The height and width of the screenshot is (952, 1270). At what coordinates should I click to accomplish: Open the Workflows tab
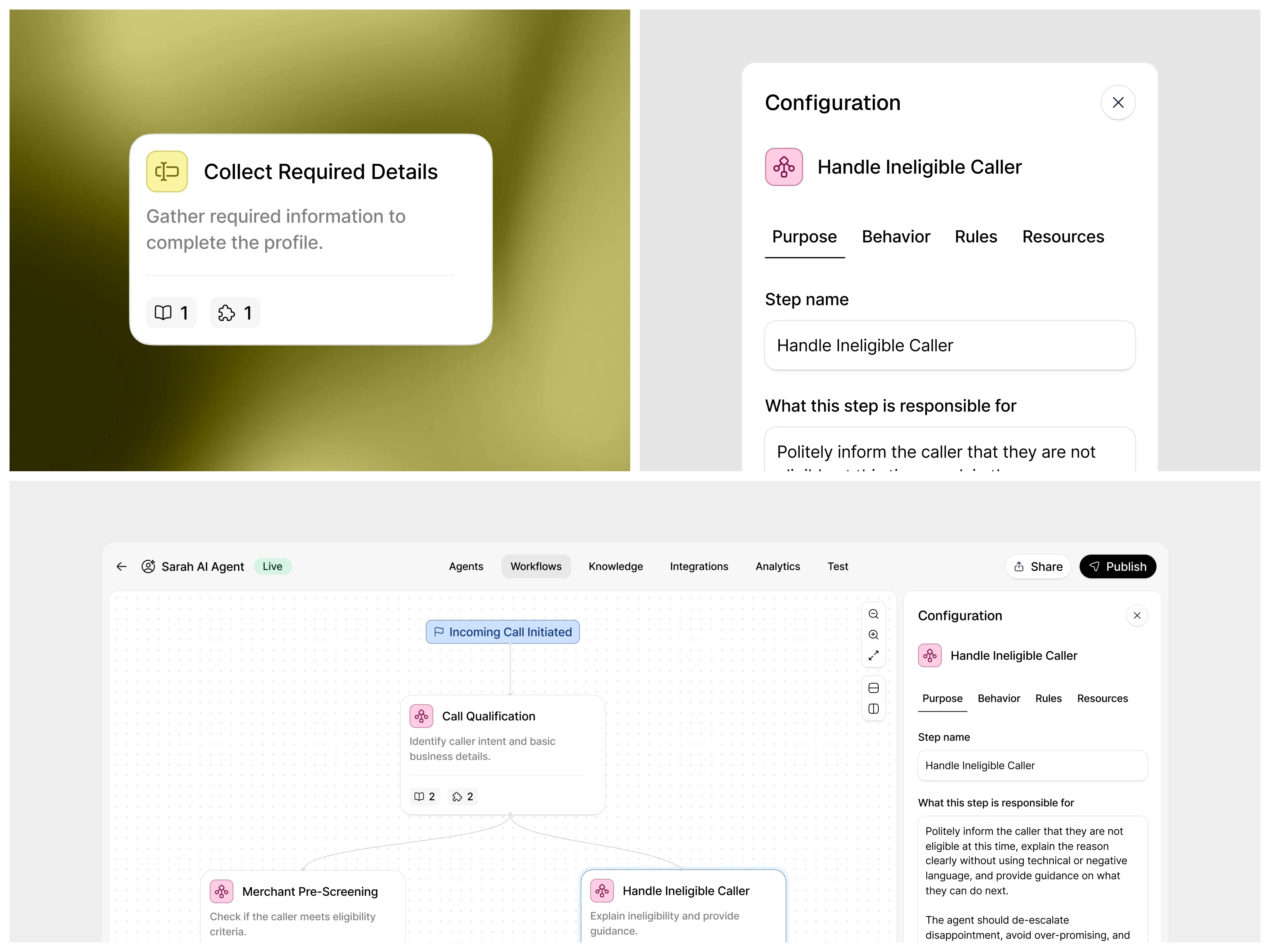point(536,566)
